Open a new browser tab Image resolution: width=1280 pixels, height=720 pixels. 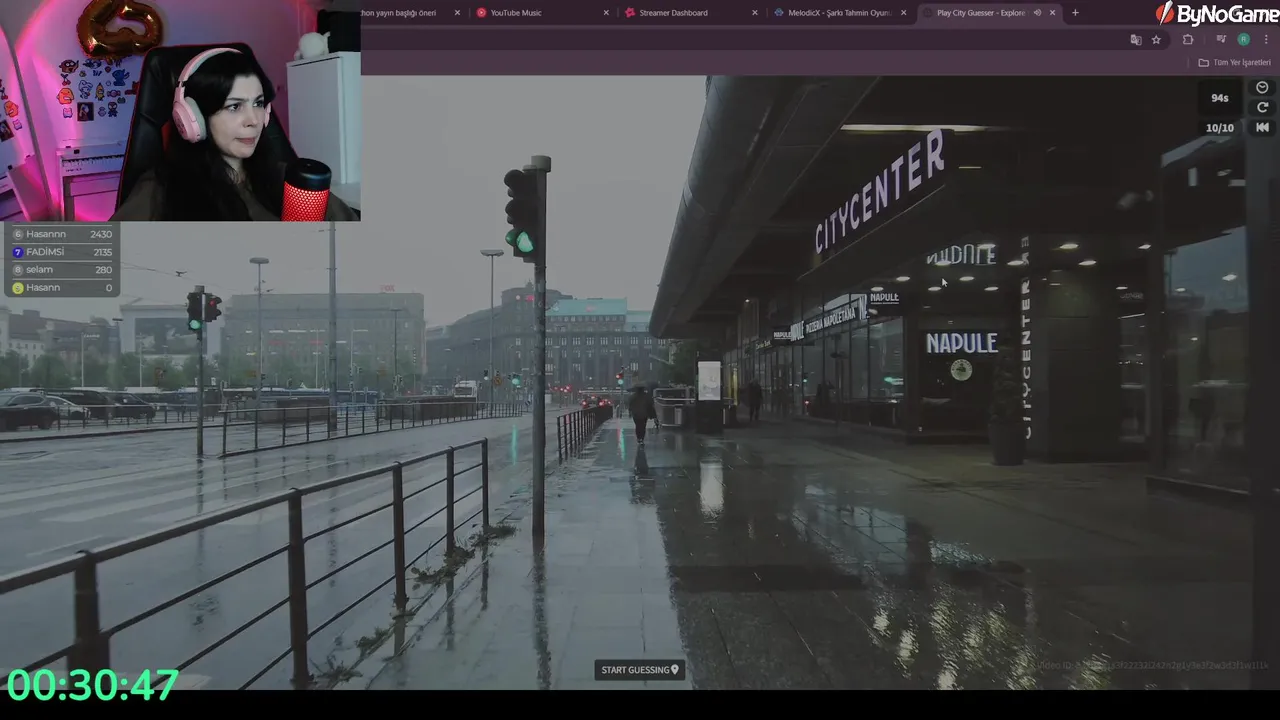(1075, 13)
